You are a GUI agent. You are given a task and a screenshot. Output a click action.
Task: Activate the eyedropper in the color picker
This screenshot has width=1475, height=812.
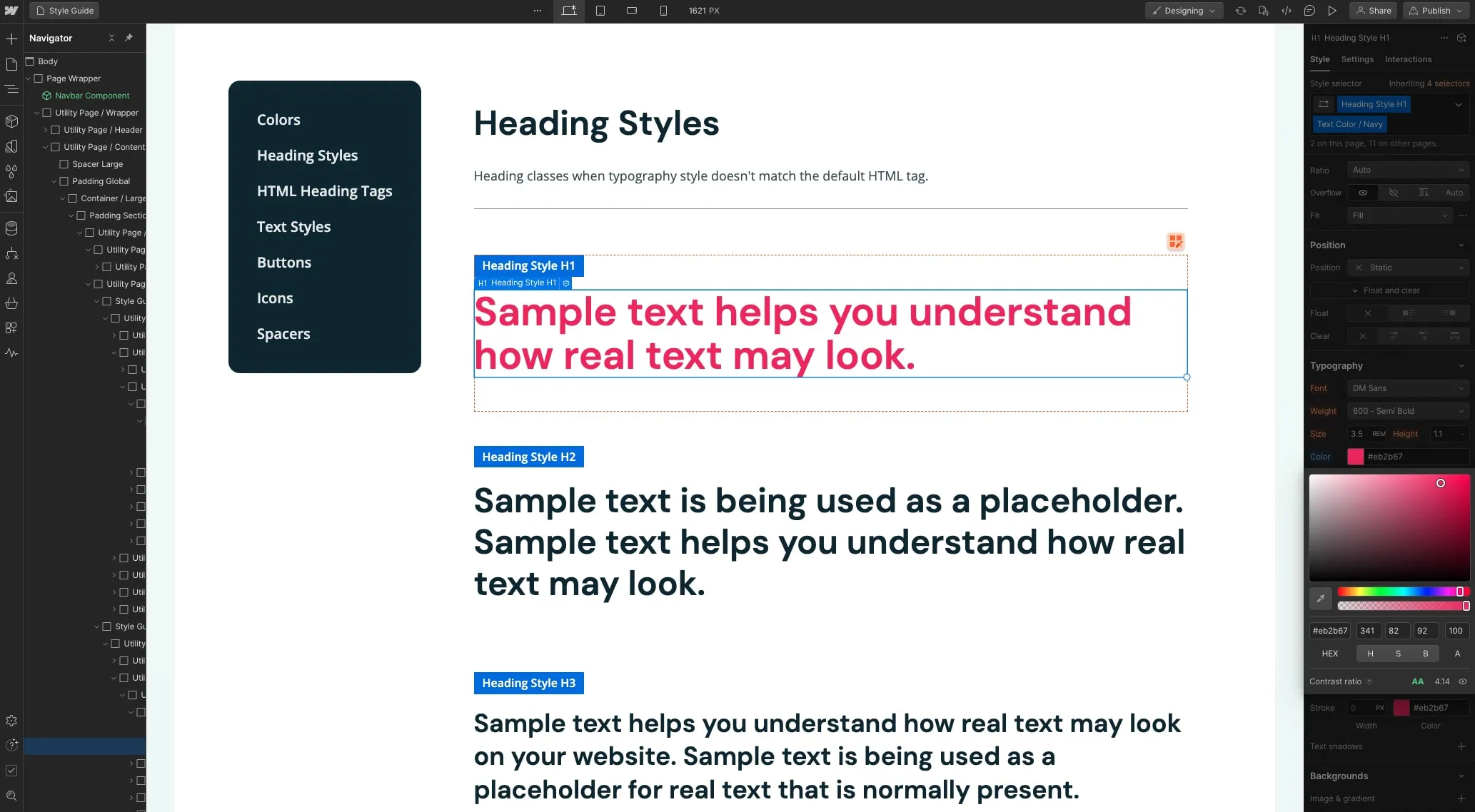(1320, 599)
